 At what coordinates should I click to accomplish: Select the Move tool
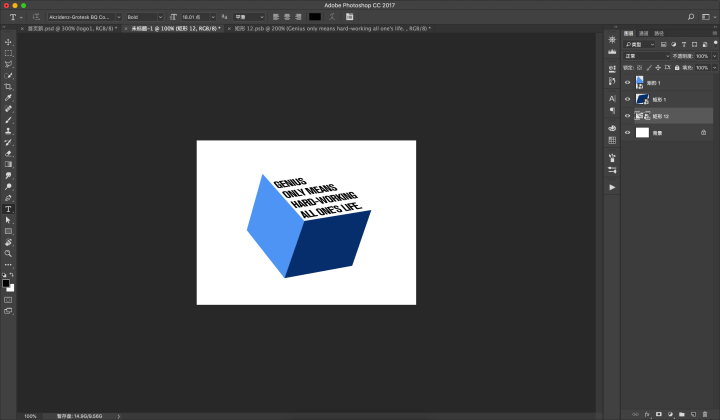pyautogui.click(x=8, y=42)
